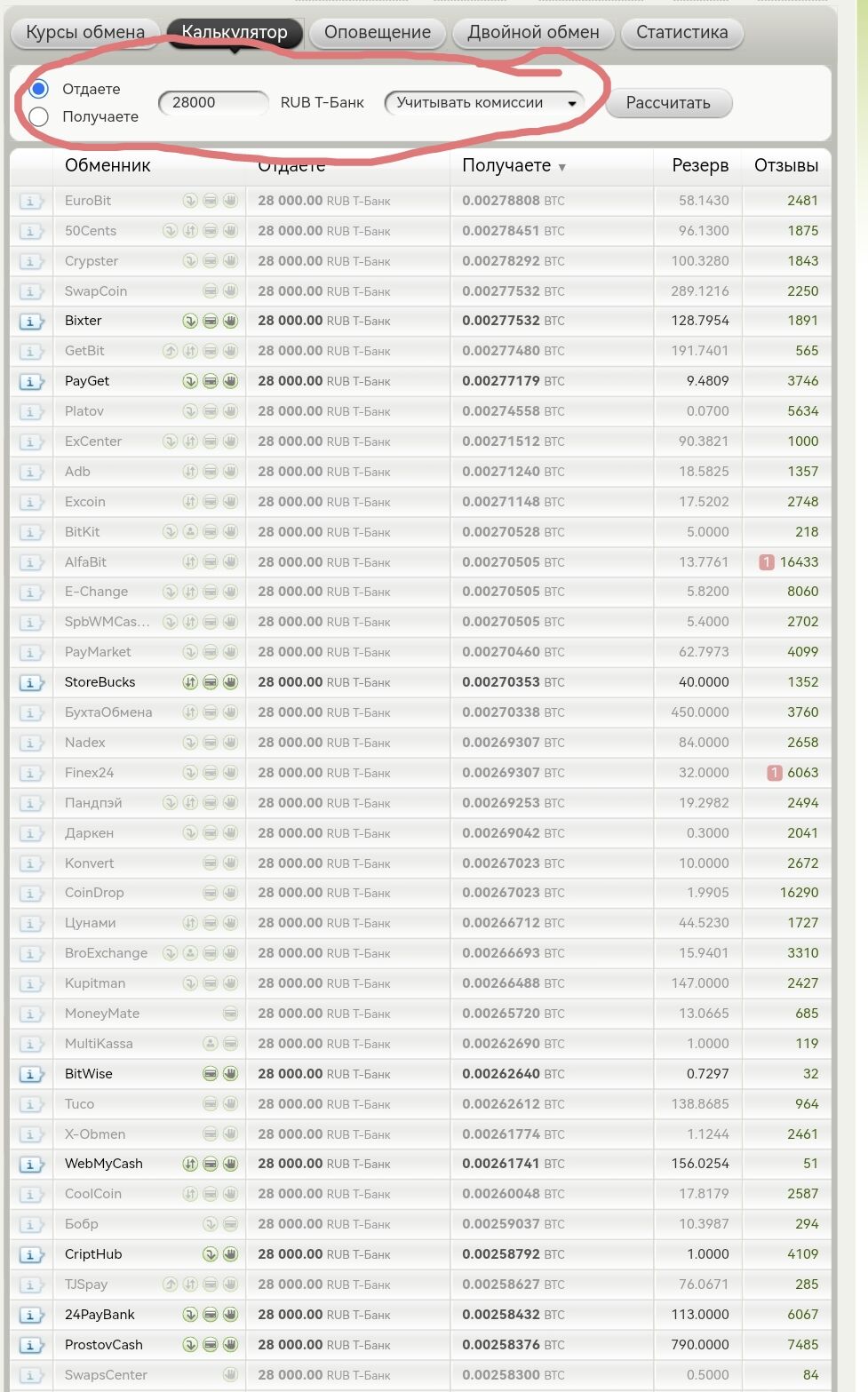Click info icon for 24PayBank
Image resolution: width=868 pixels, height=1392 pixels.
click(x=30, y=1316)
